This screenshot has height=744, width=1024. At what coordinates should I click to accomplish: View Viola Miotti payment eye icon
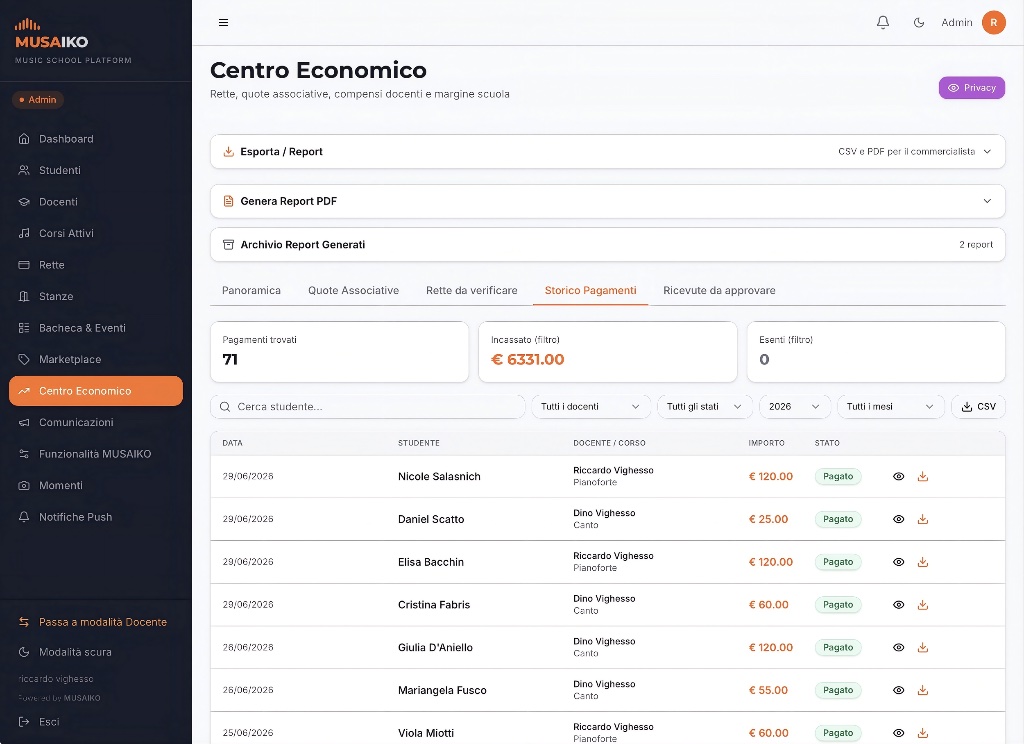click(899, 733)
